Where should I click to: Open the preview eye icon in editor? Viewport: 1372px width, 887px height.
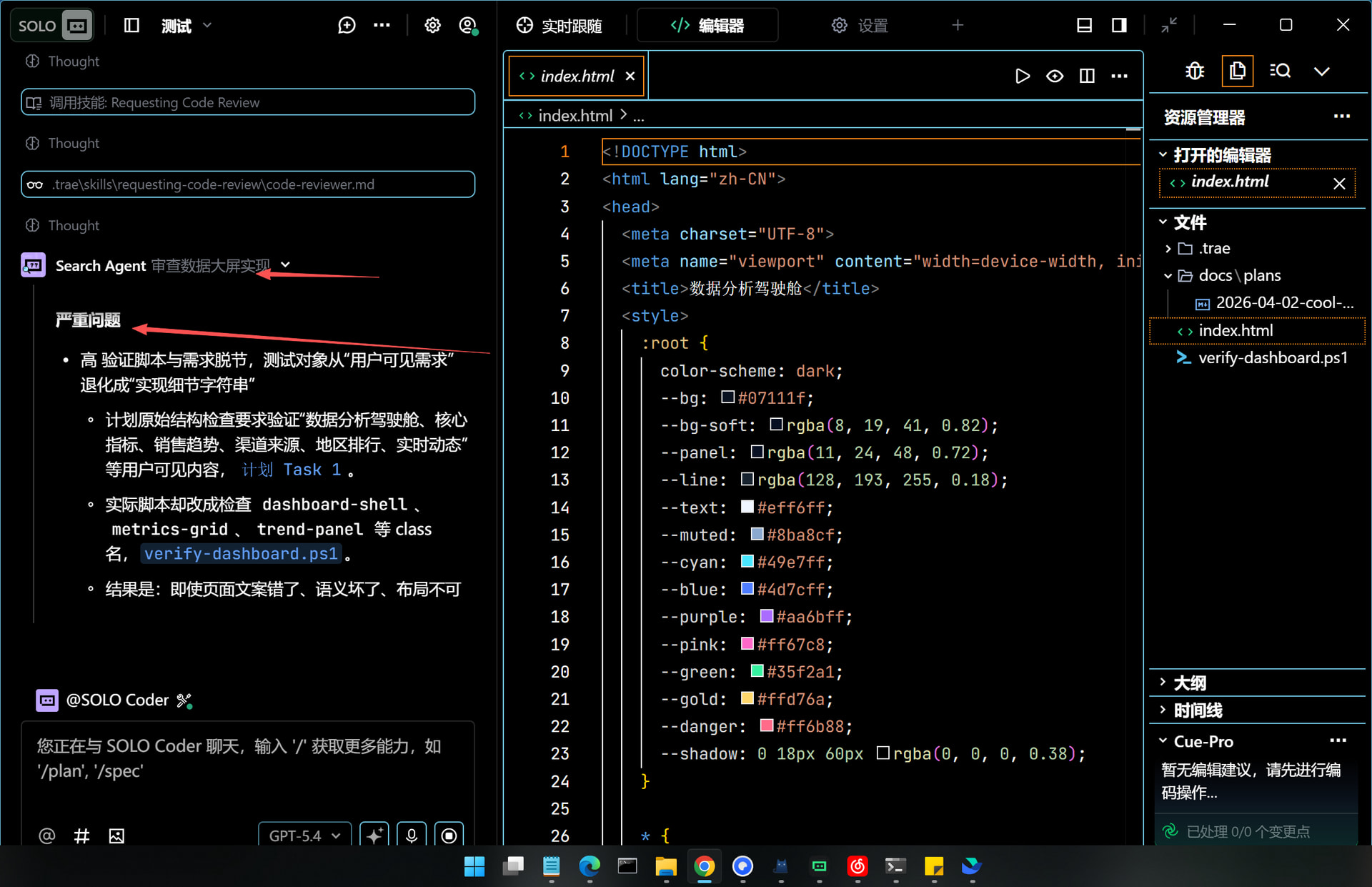pyautogui.click(x=1054, y=76)
